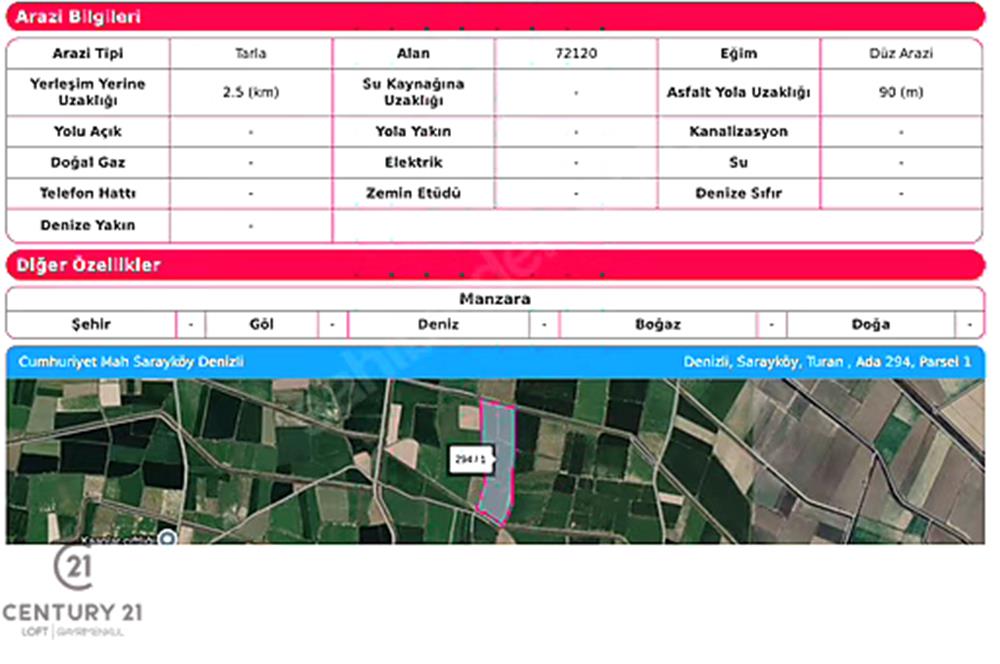Select the "Eğim" label cell

tap(739, 54)
